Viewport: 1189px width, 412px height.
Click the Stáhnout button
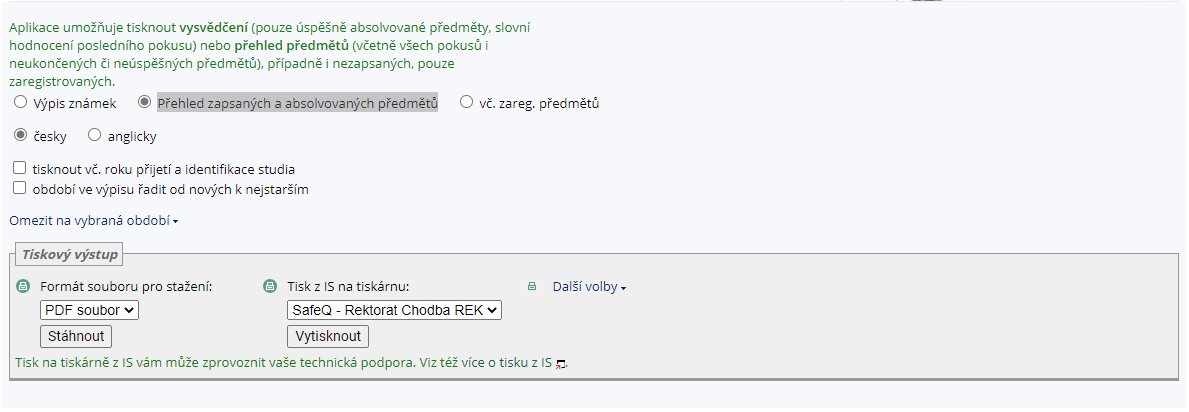tap(76, 336)
